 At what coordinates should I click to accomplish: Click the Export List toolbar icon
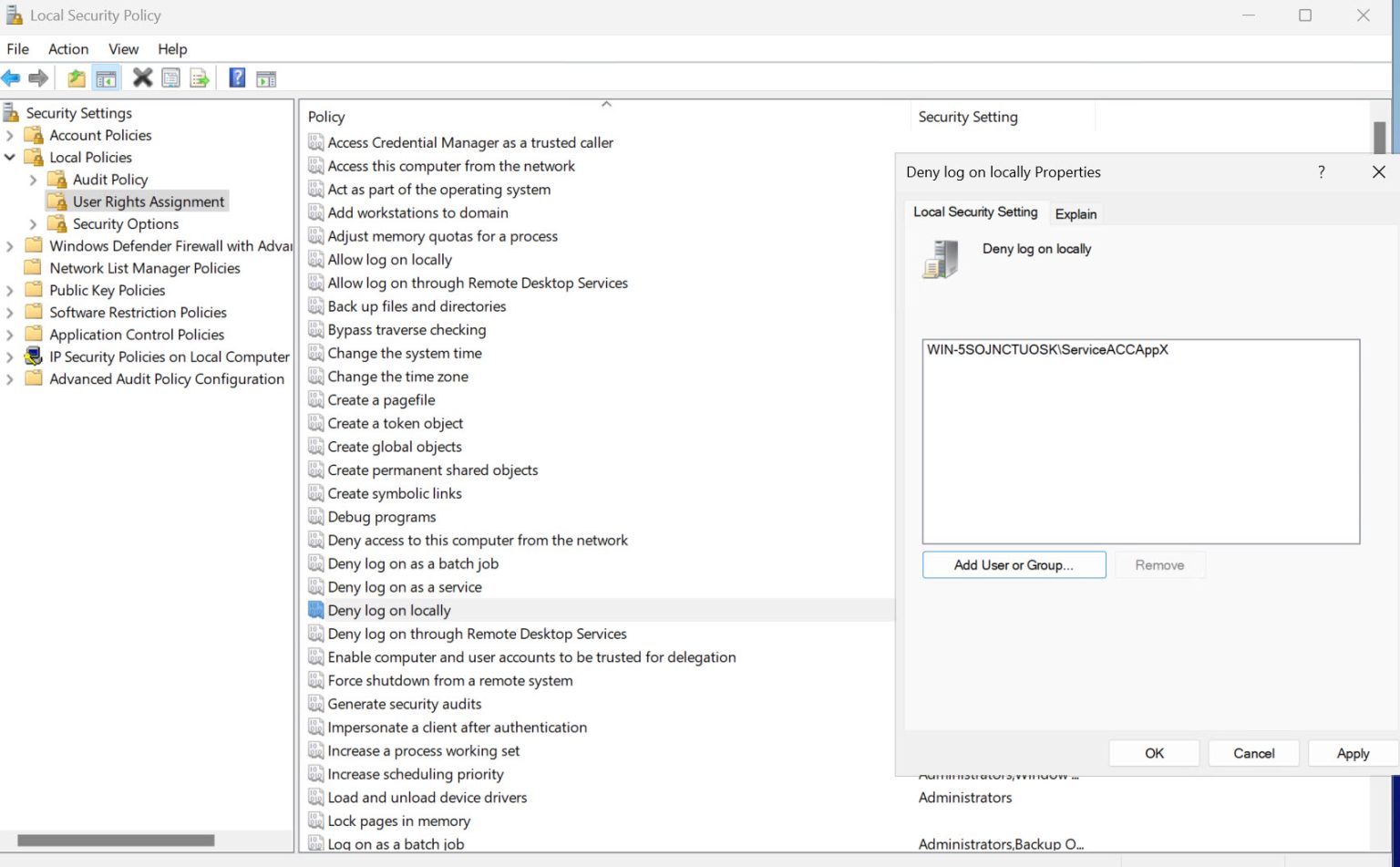coord(200,77)
